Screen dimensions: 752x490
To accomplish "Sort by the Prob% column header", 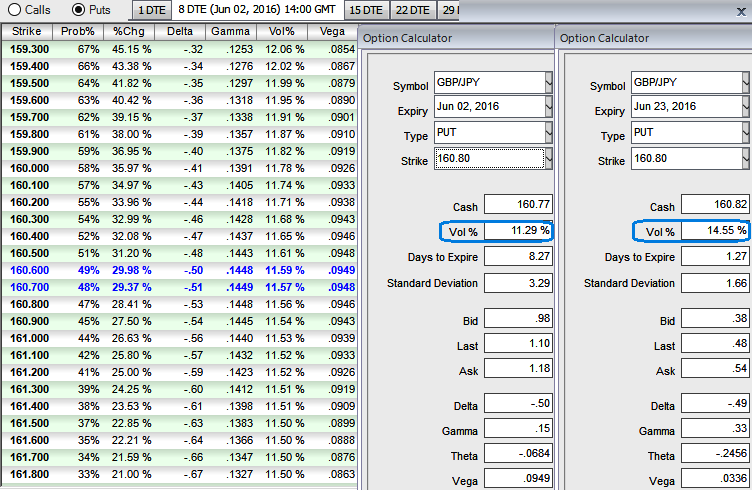I will (78, 32).
